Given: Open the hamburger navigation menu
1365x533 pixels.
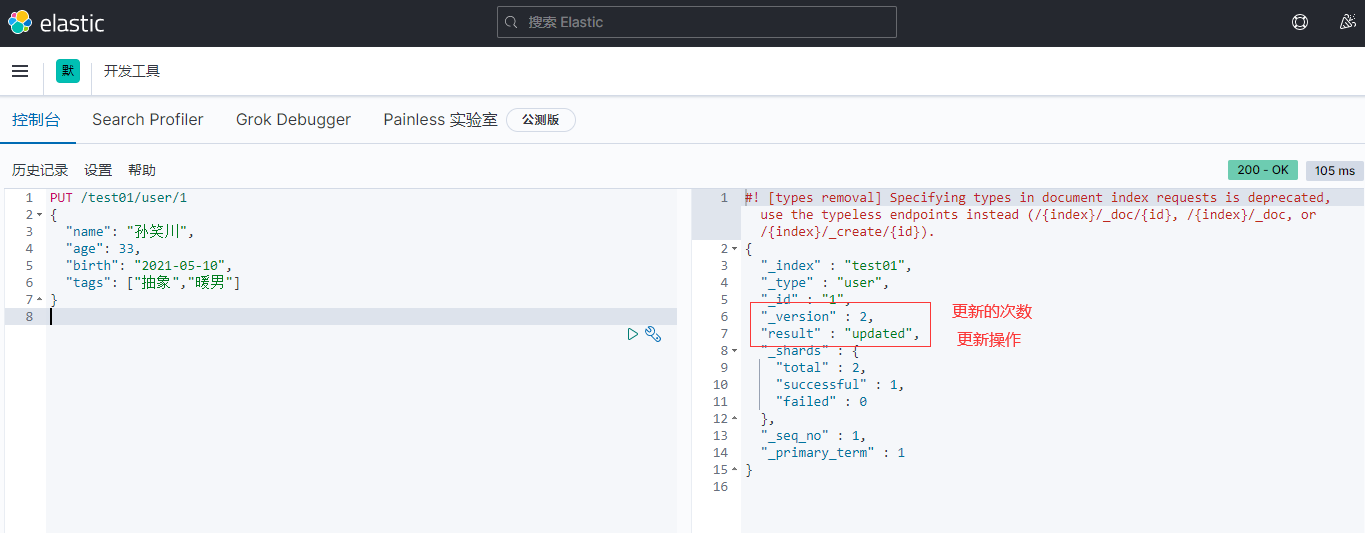Looking at the screenshot, I should click(x=20, y=71).
